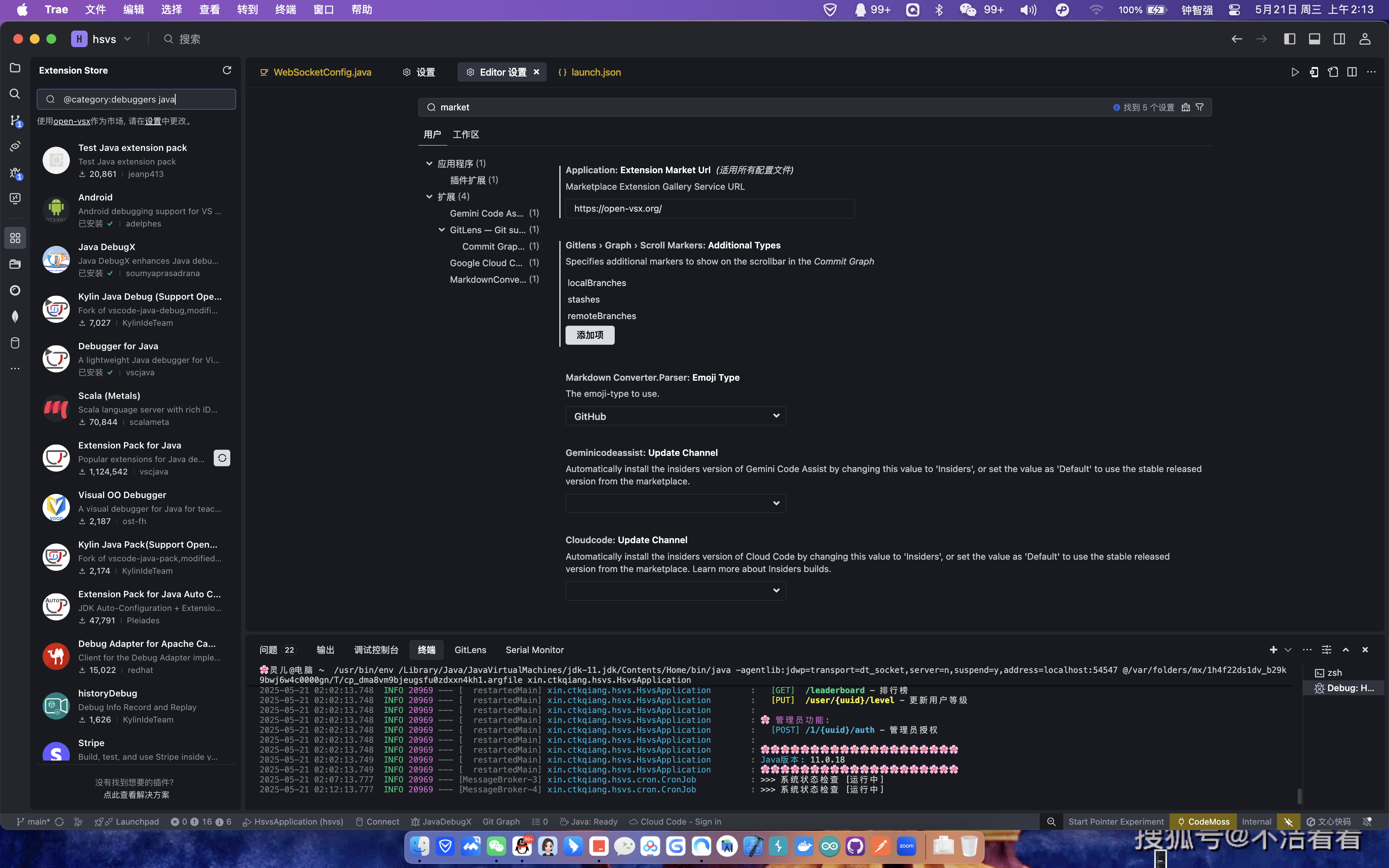Click the 添加项 button under remoteBranches
This screenshot has height=868, width=1389.
589,335
